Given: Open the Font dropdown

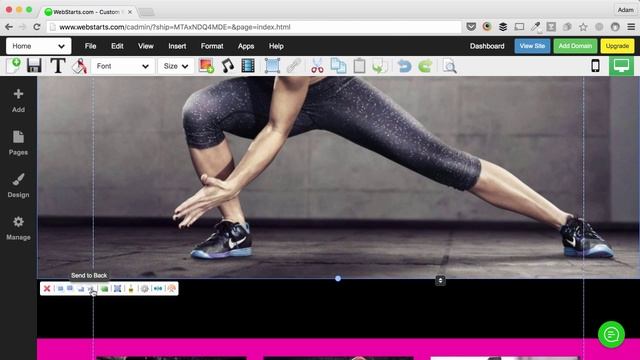Looking at the screenshot, I should click(122, 66).
